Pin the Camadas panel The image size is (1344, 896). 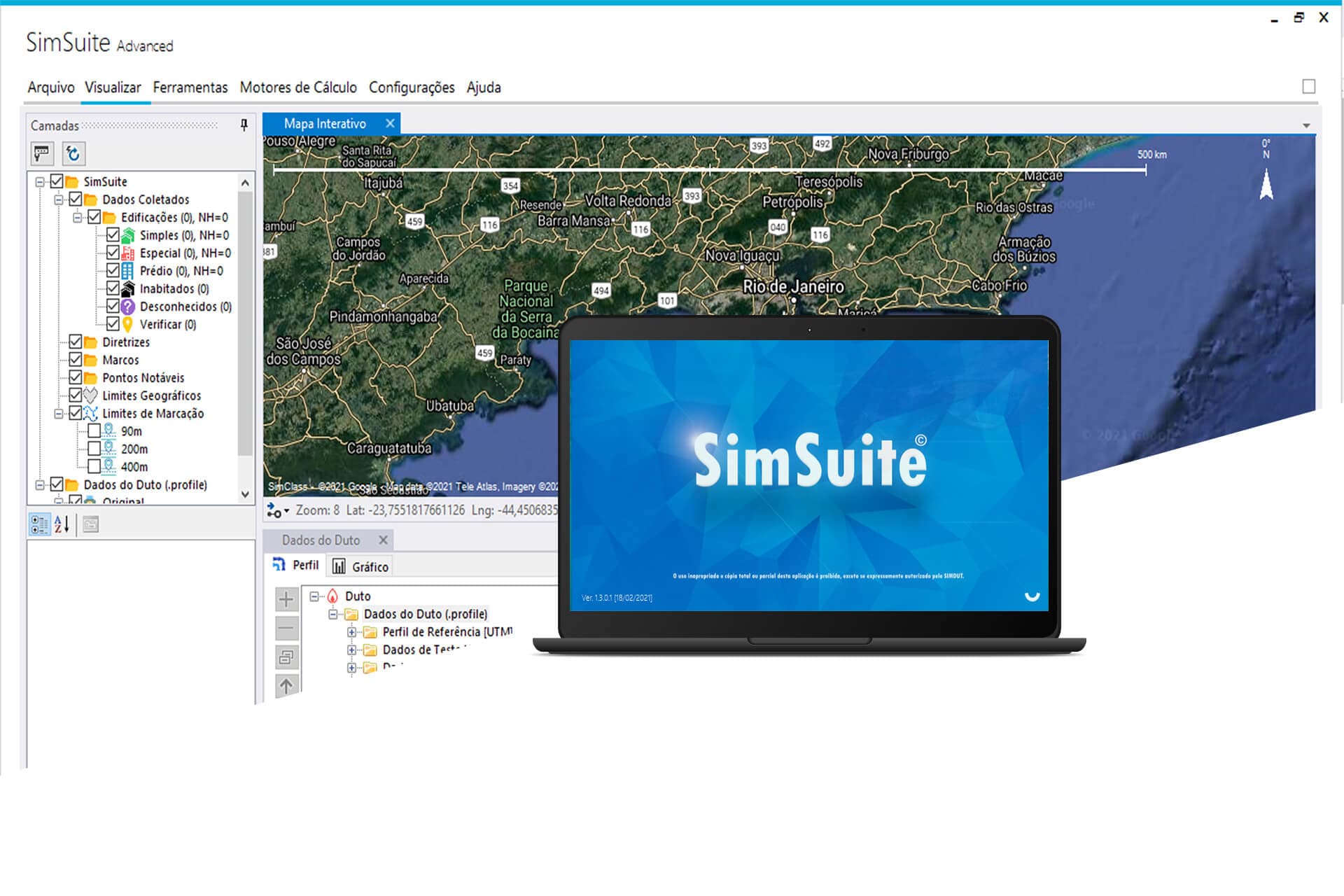244,125
